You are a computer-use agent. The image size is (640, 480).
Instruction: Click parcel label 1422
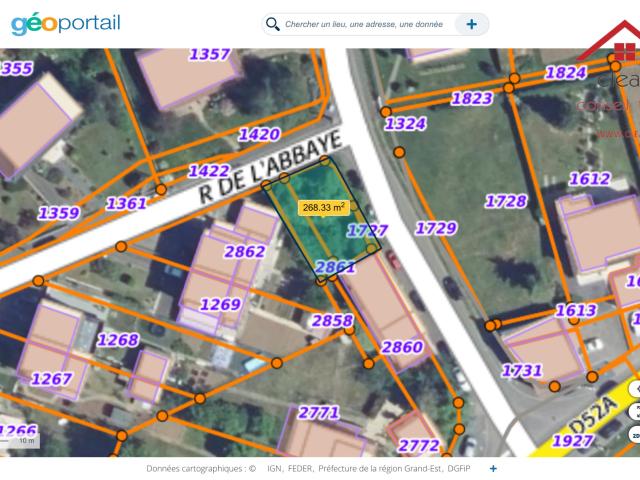[209, 171]
